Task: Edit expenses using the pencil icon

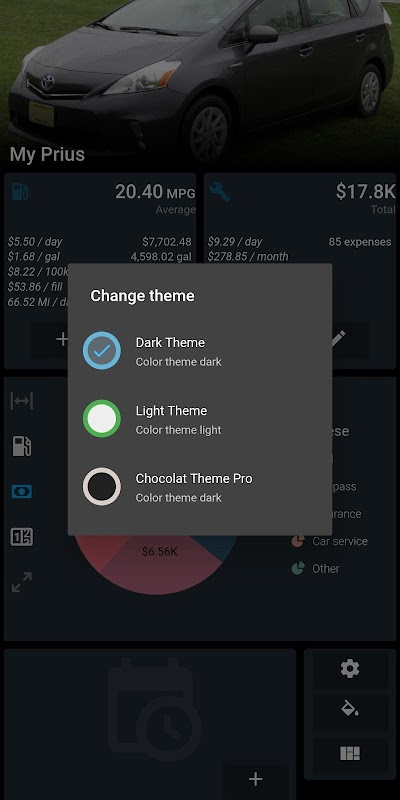Action: coord(338,339)
